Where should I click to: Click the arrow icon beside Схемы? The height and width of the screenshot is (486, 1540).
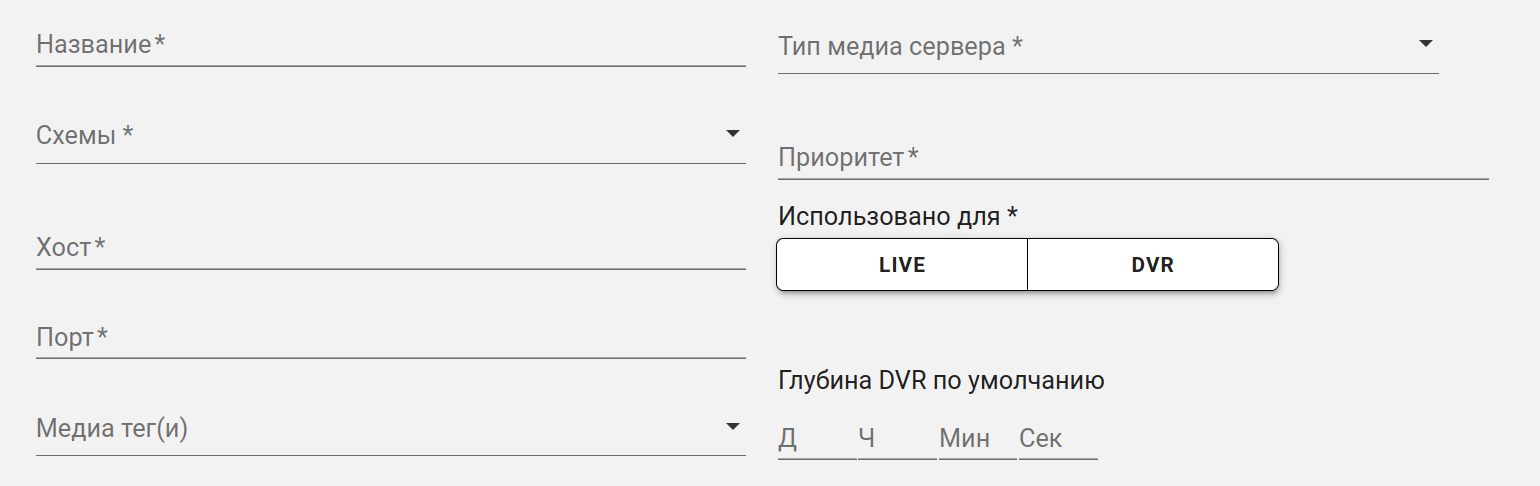pos(732,133)
